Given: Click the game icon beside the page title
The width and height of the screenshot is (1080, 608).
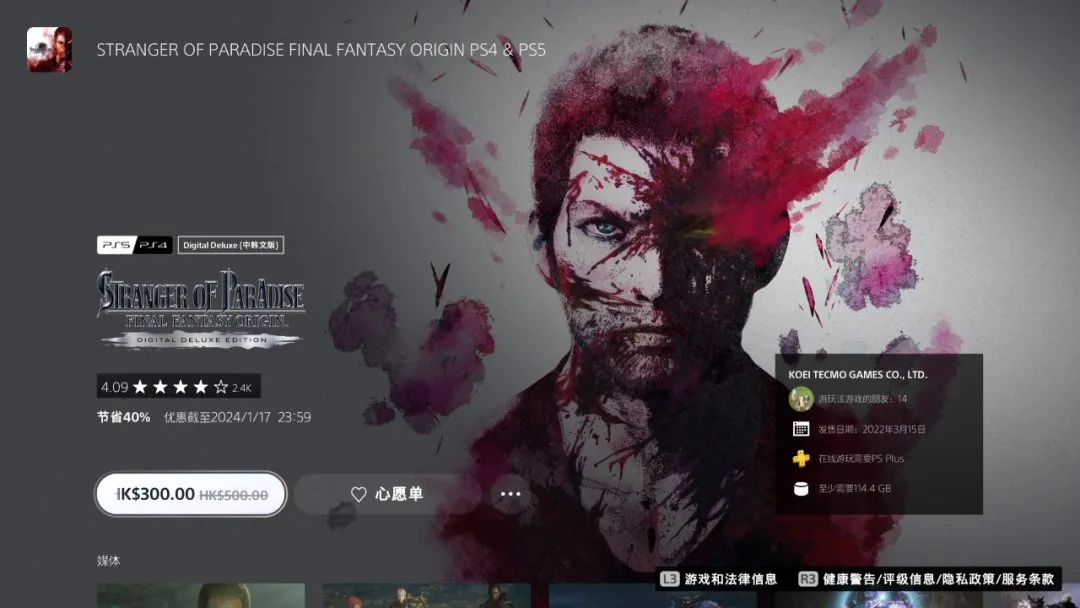Looking at the screenshot, I should pos(50,50).
